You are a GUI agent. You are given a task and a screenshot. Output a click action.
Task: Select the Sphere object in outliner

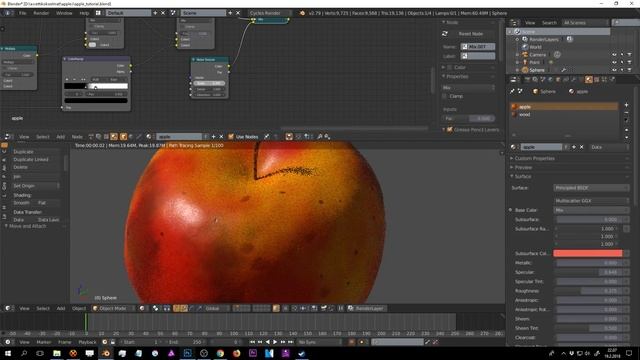pyautogui.click(x=537, y=70)
